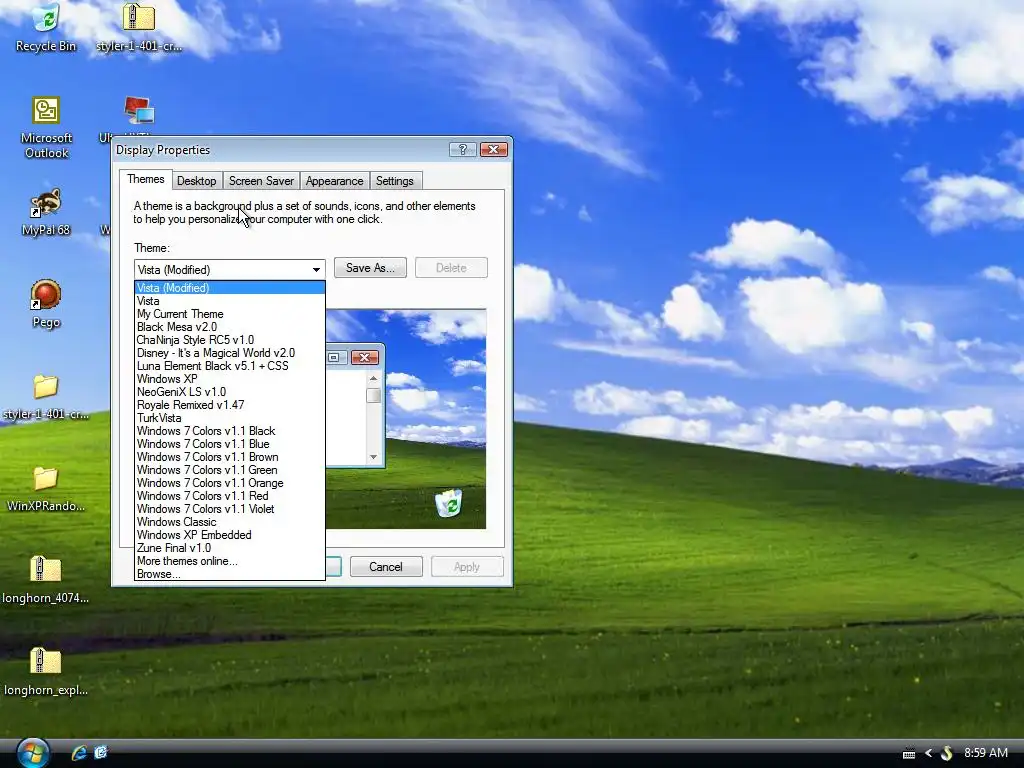This screenshot has height=768, width=1024.
Task: Select the red computer desktop icon
Action: pyautogui.click(x=139, y=111)
